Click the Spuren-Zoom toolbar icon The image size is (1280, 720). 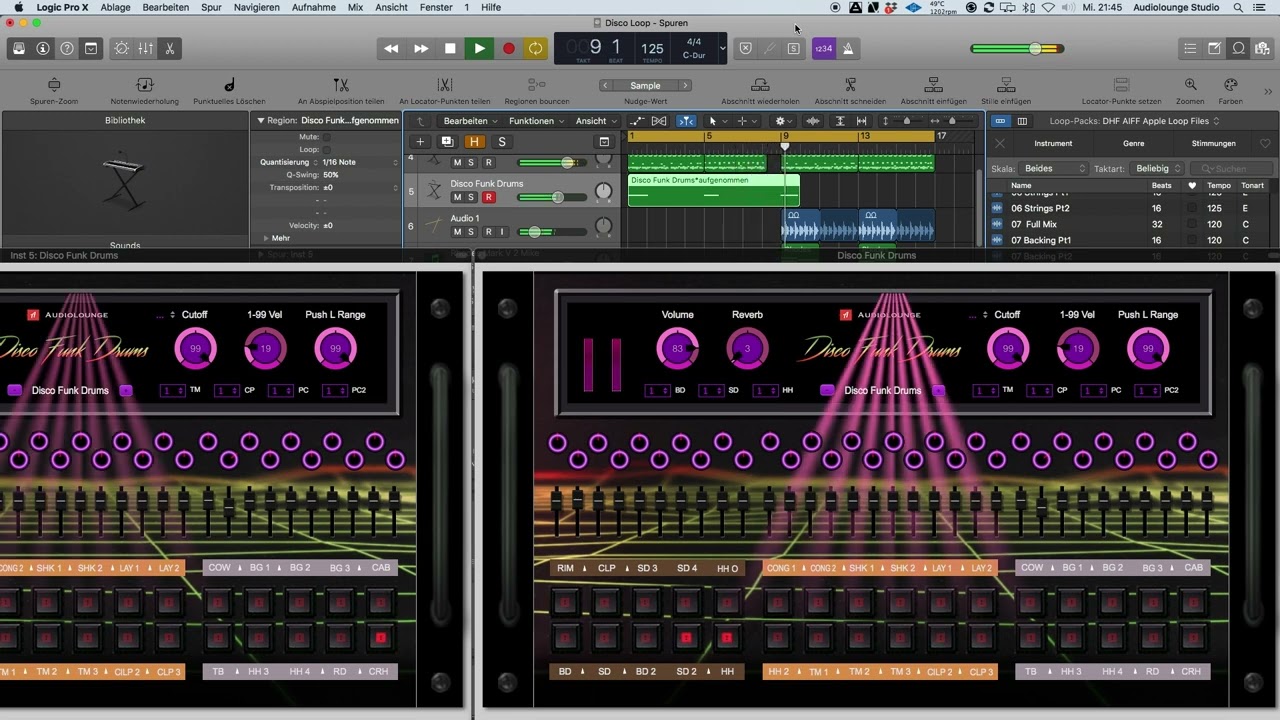54,86
